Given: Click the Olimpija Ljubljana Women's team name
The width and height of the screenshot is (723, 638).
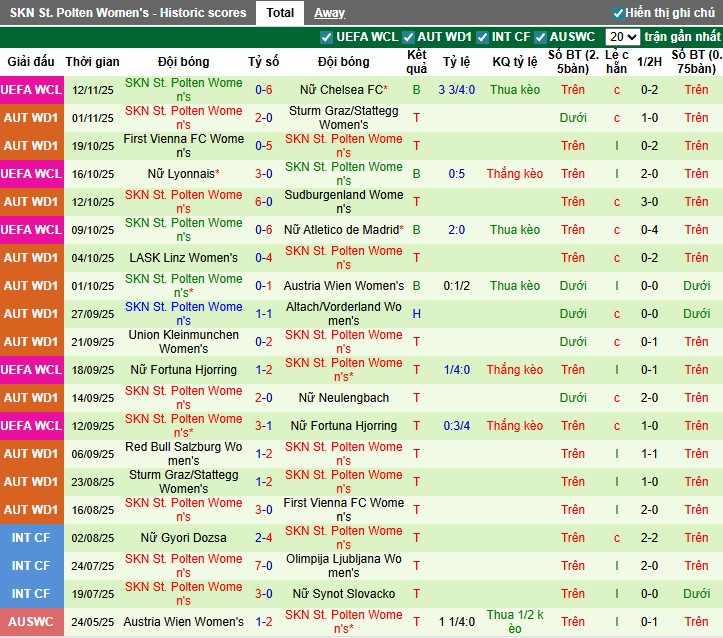Looking at the screenshot, I should coord(344,566).
